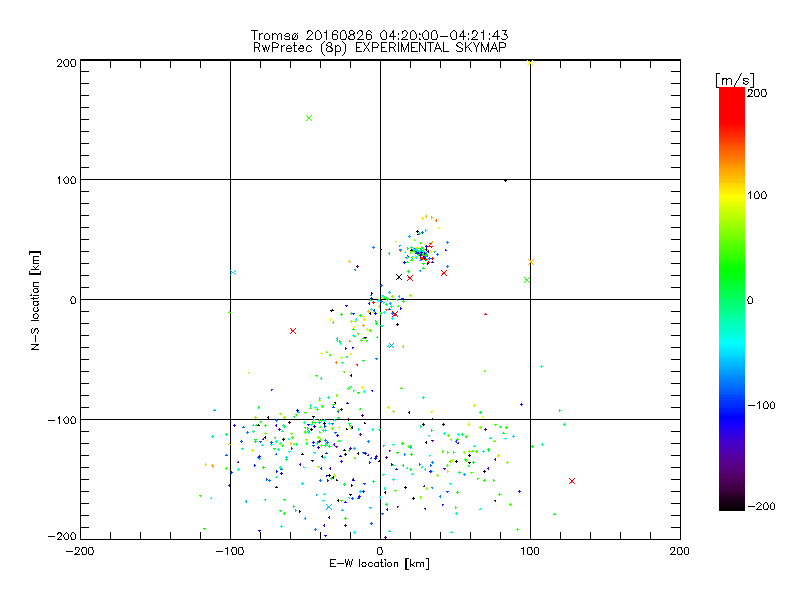Viewport: 800px width, 600px height.
Task: Click the colorbar's '200' tick label
Action: (757, 93)
